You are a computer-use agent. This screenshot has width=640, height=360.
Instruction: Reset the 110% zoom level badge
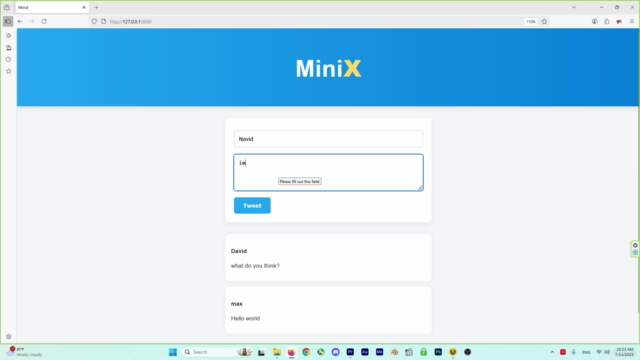(531, 21)
